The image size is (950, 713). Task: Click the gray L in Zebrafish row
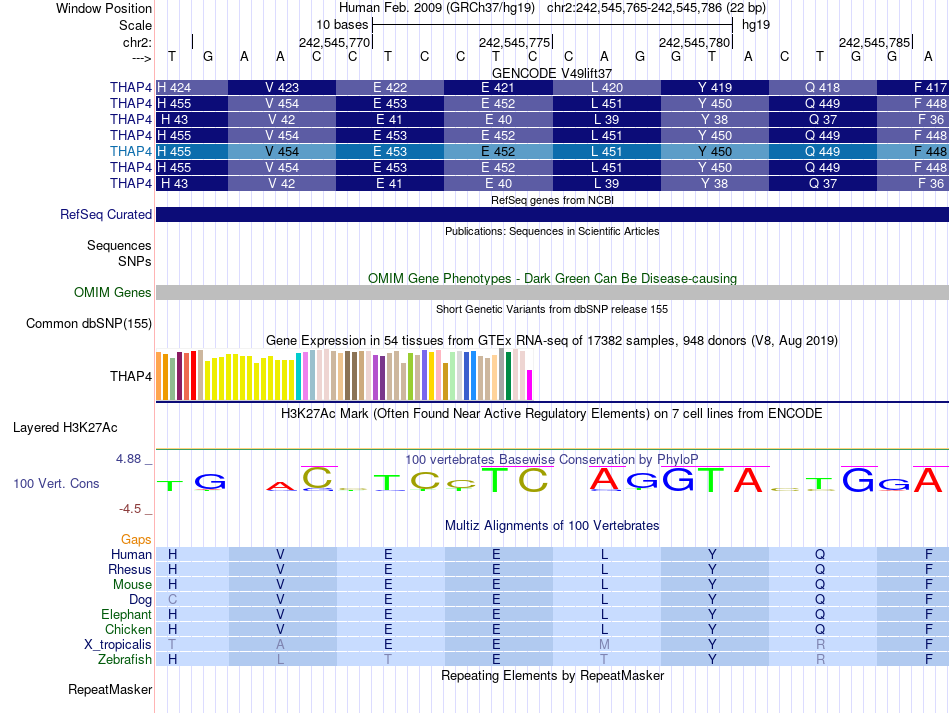click(280, 659)
